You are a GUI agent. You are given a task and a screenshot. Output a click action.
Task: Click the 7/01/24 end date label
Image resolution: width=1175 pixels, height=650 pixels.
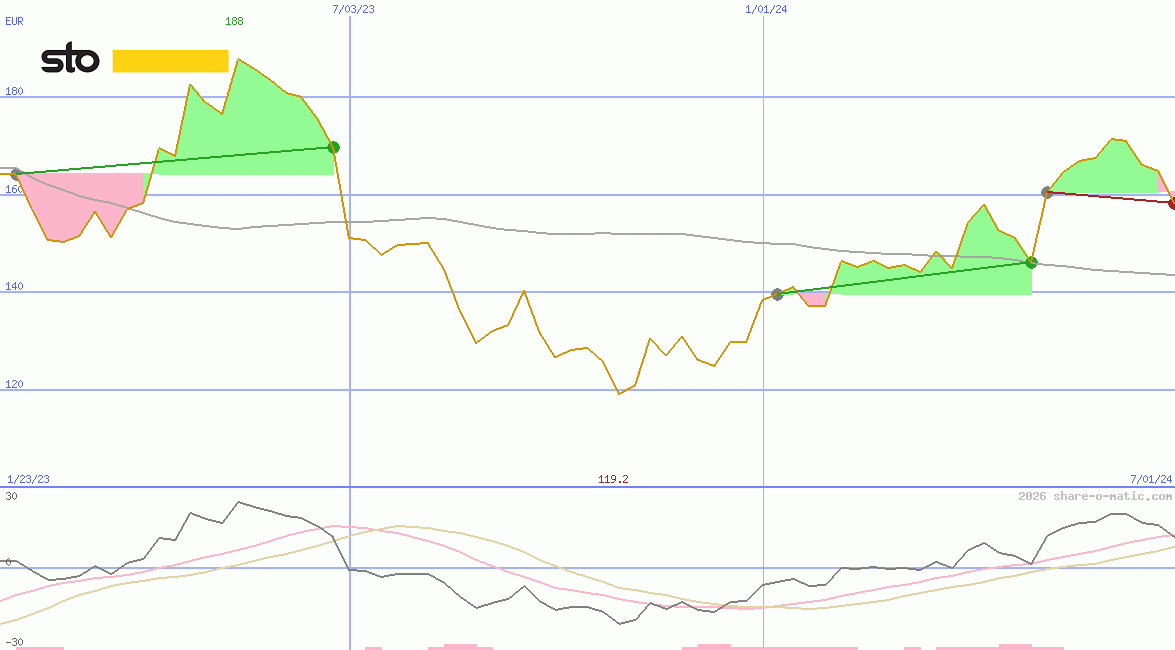[x=1150, y=479]
